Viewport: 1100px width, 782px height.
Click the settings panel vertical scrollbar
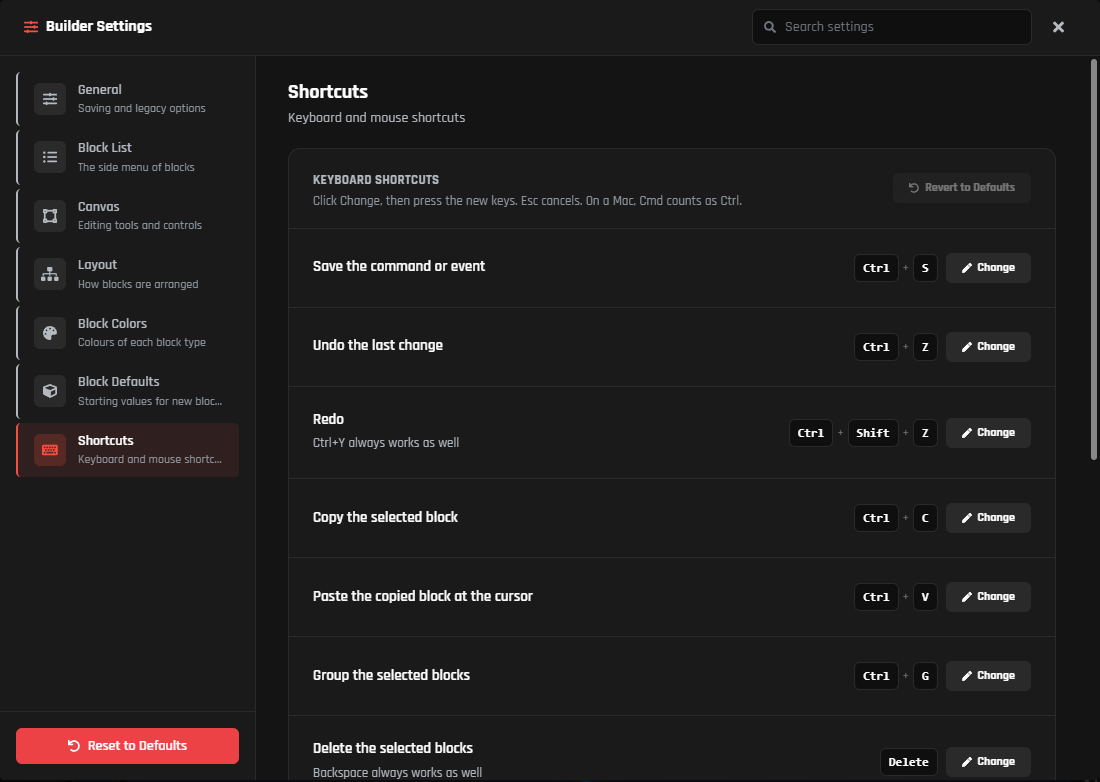(x=1094, y=260)
